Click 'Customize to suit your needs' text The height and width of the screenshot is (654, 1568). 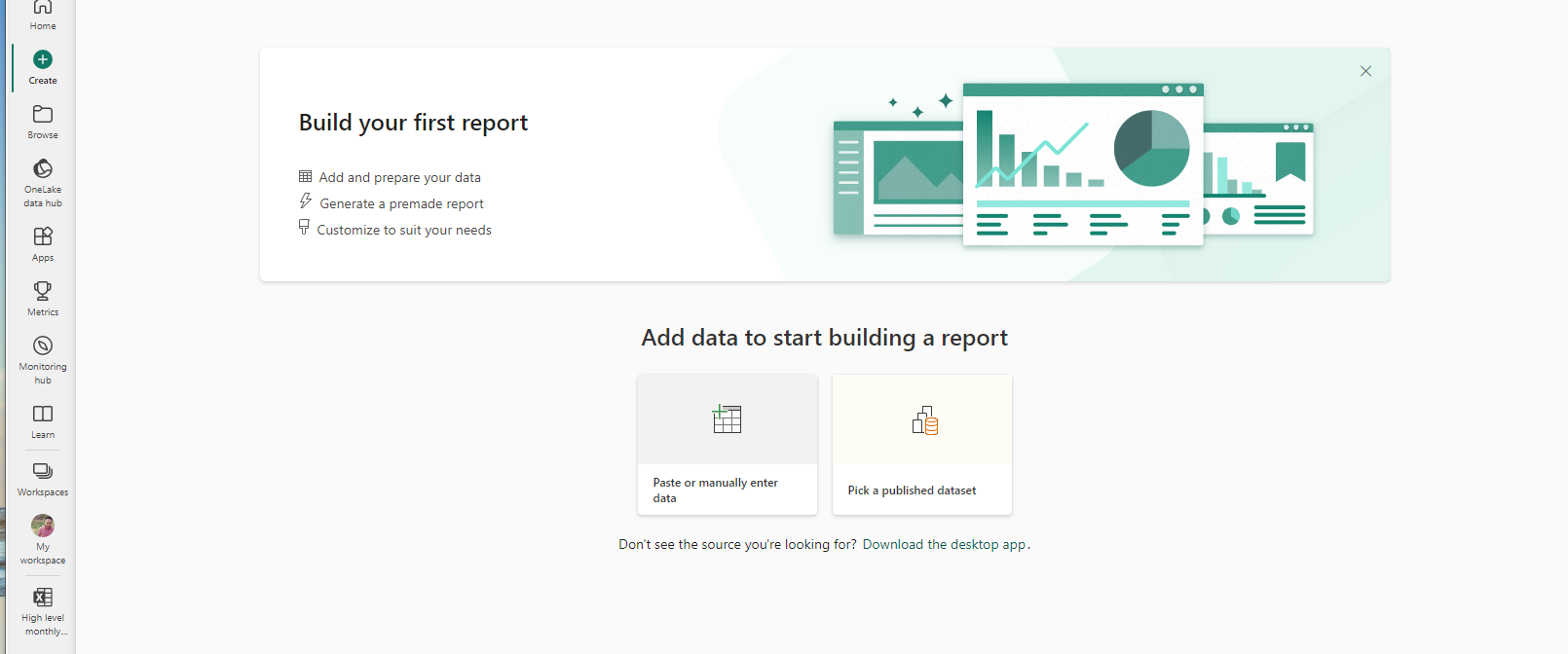coord(404,230)
